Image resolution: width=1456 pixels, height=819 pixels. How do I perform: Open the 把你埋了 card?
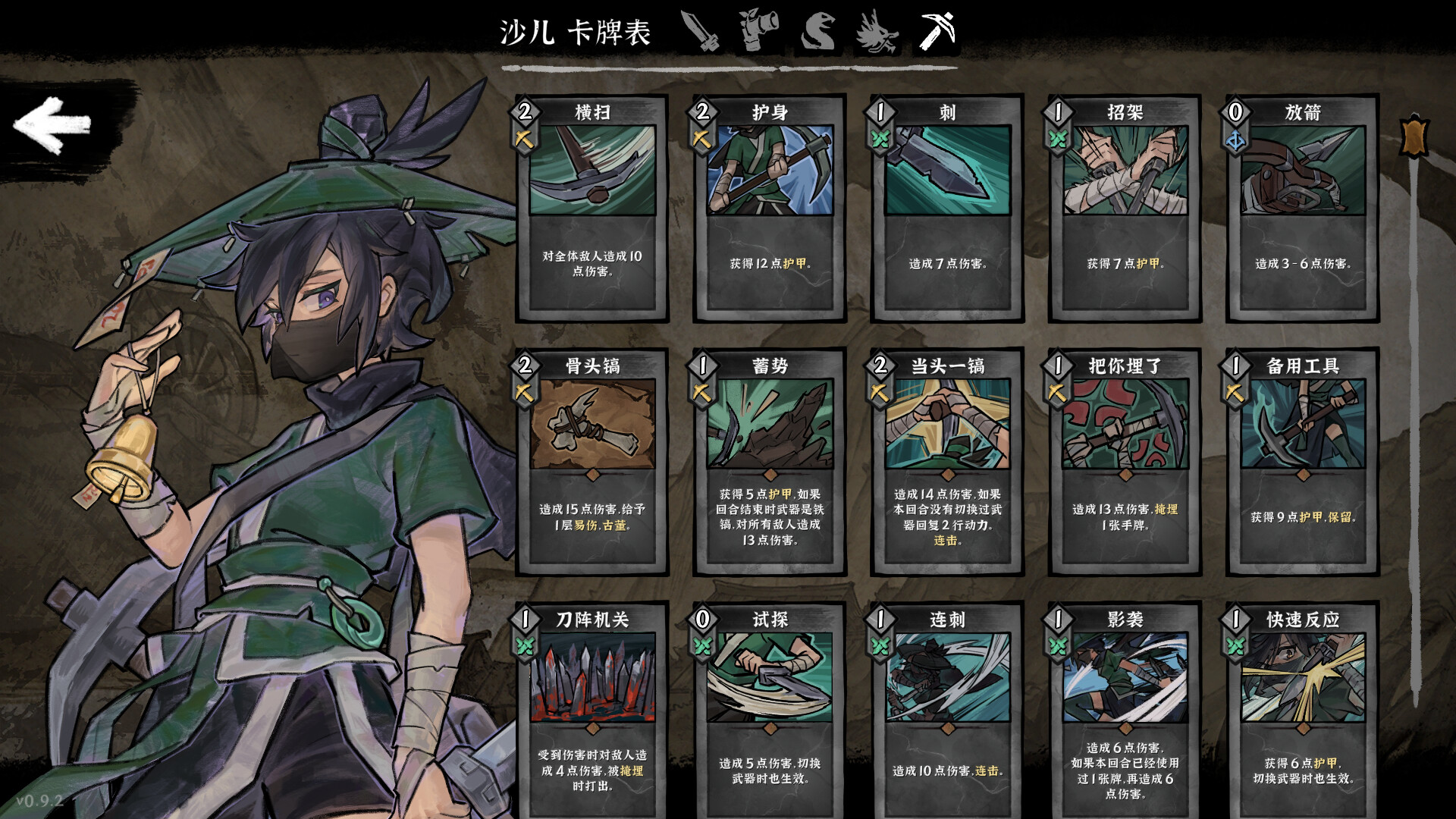click(1125, 462)
